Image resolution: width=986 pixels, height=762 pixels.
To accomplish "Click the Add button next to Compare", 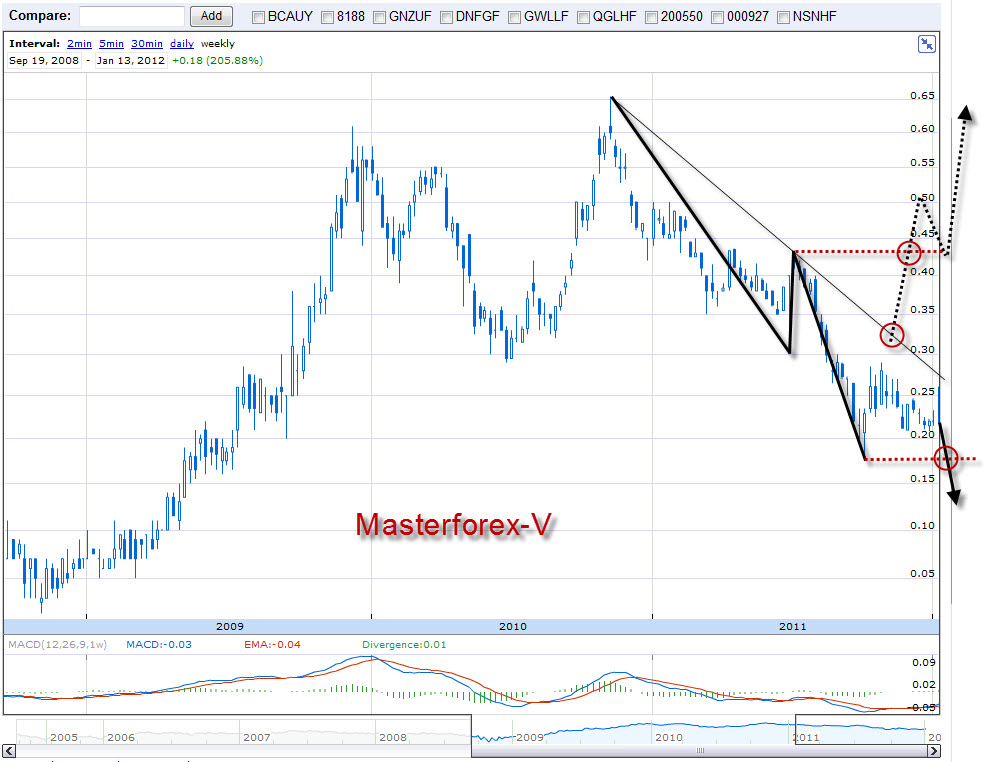I will (x=211, y=16).
